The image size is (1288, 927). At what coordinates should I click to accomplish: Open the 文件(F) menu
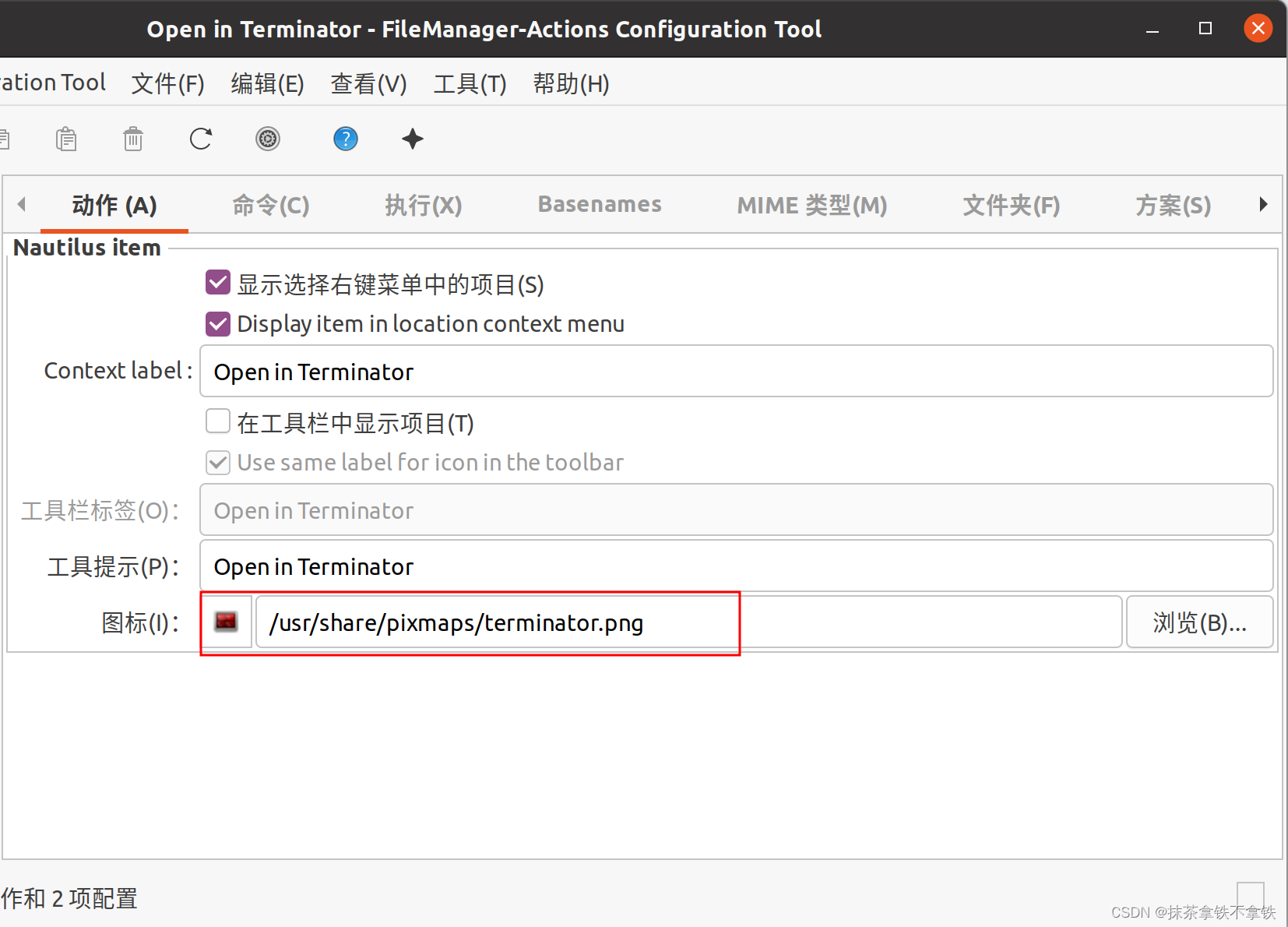167,83
